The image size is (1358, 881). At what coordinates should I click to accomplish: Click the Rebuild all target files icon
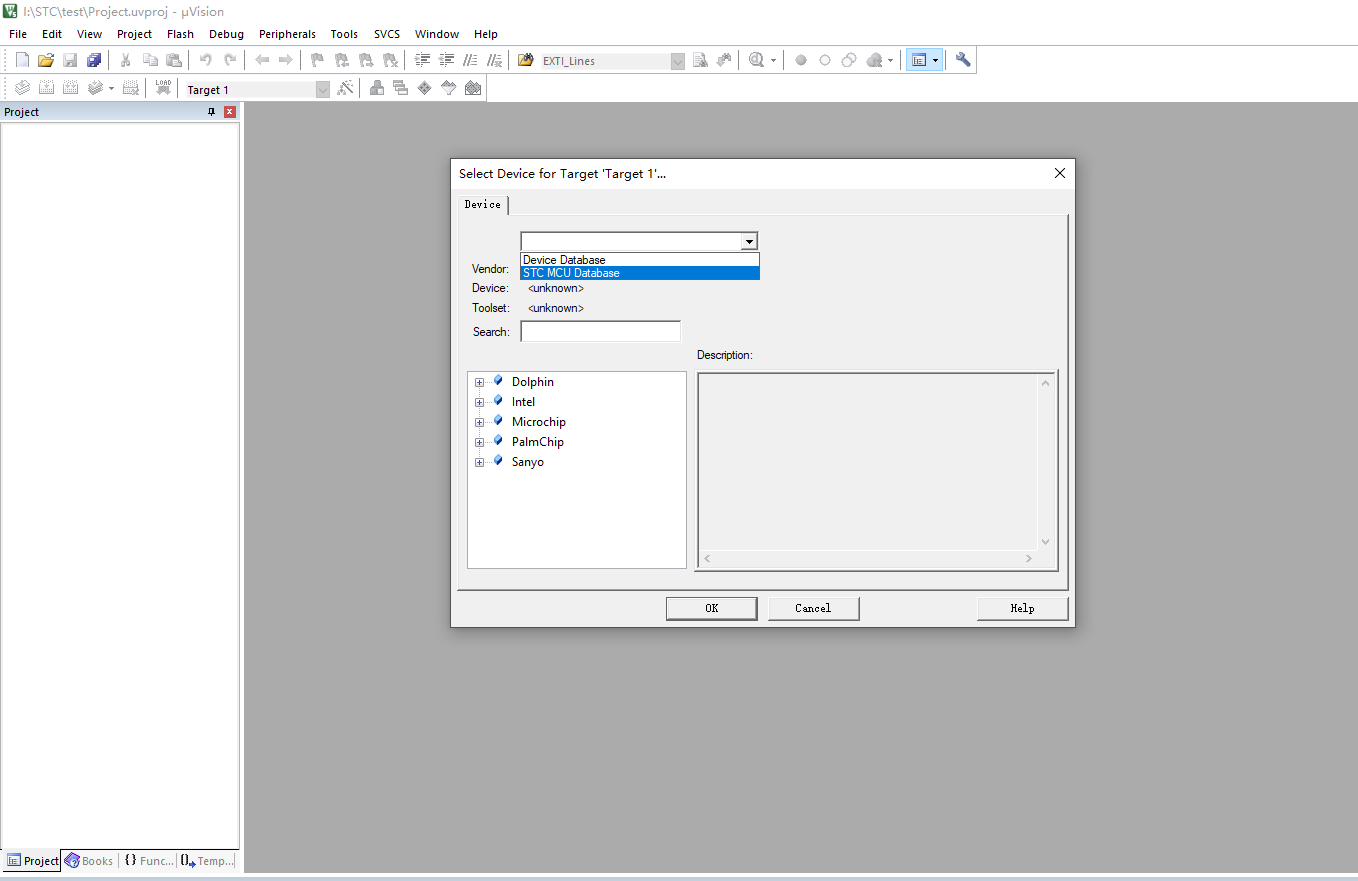[x=70, y=88]
